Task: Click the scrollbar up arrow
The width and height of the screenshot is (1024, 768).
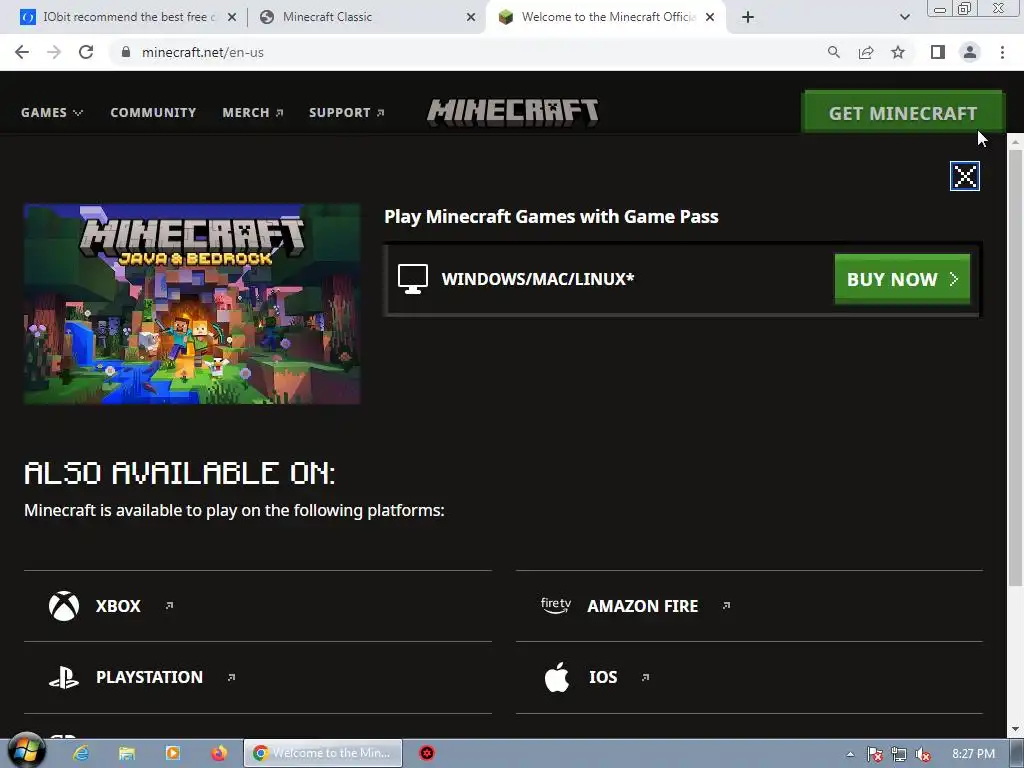Action: [x=1015, y=140]
